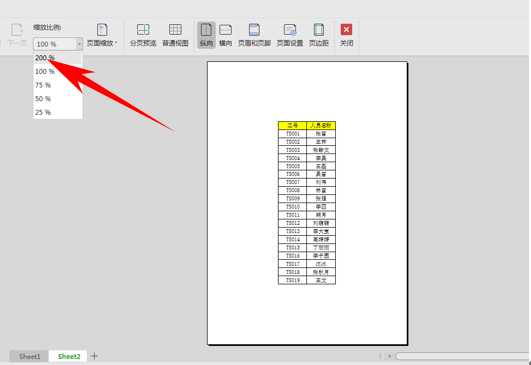531x365 pixels.
Task: Select 纵向 portrait orientation
Action: tap(206, 35)
